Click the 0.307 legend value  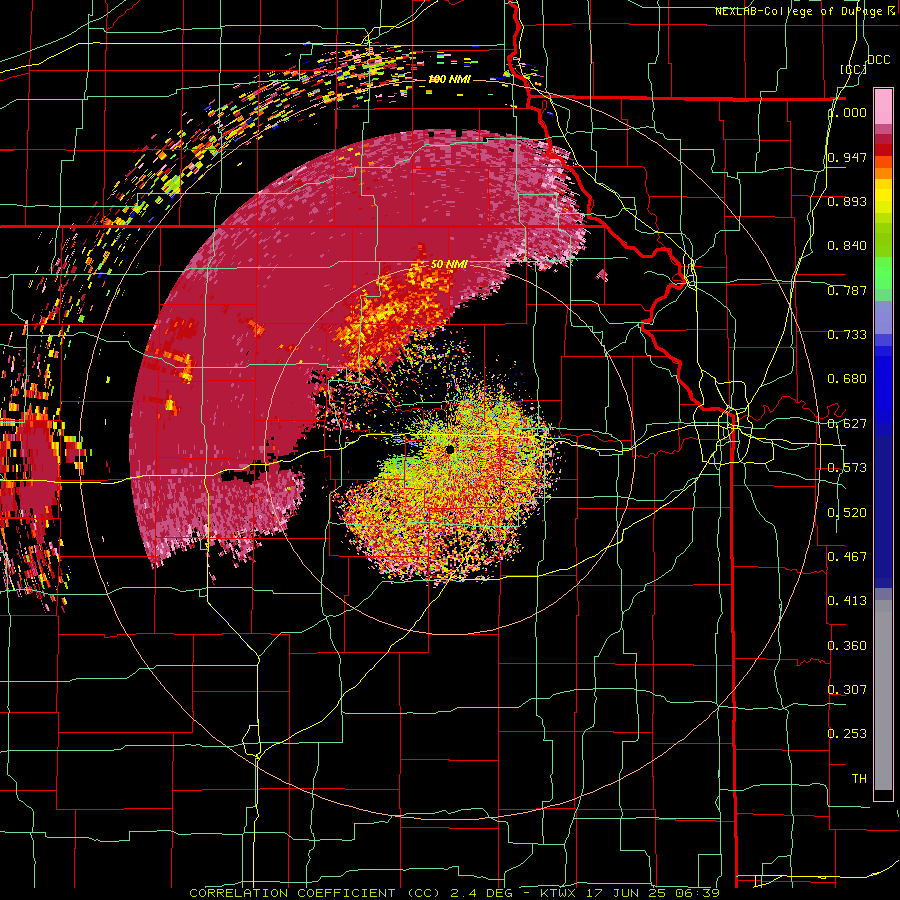pyautogui.click(x=847, y=690)
